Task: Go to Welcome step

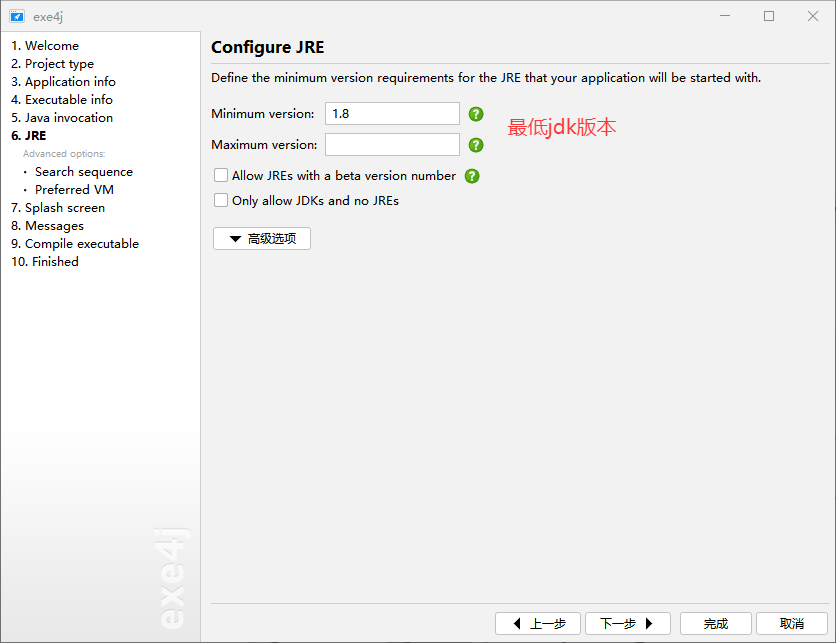Action: (45, 46)
